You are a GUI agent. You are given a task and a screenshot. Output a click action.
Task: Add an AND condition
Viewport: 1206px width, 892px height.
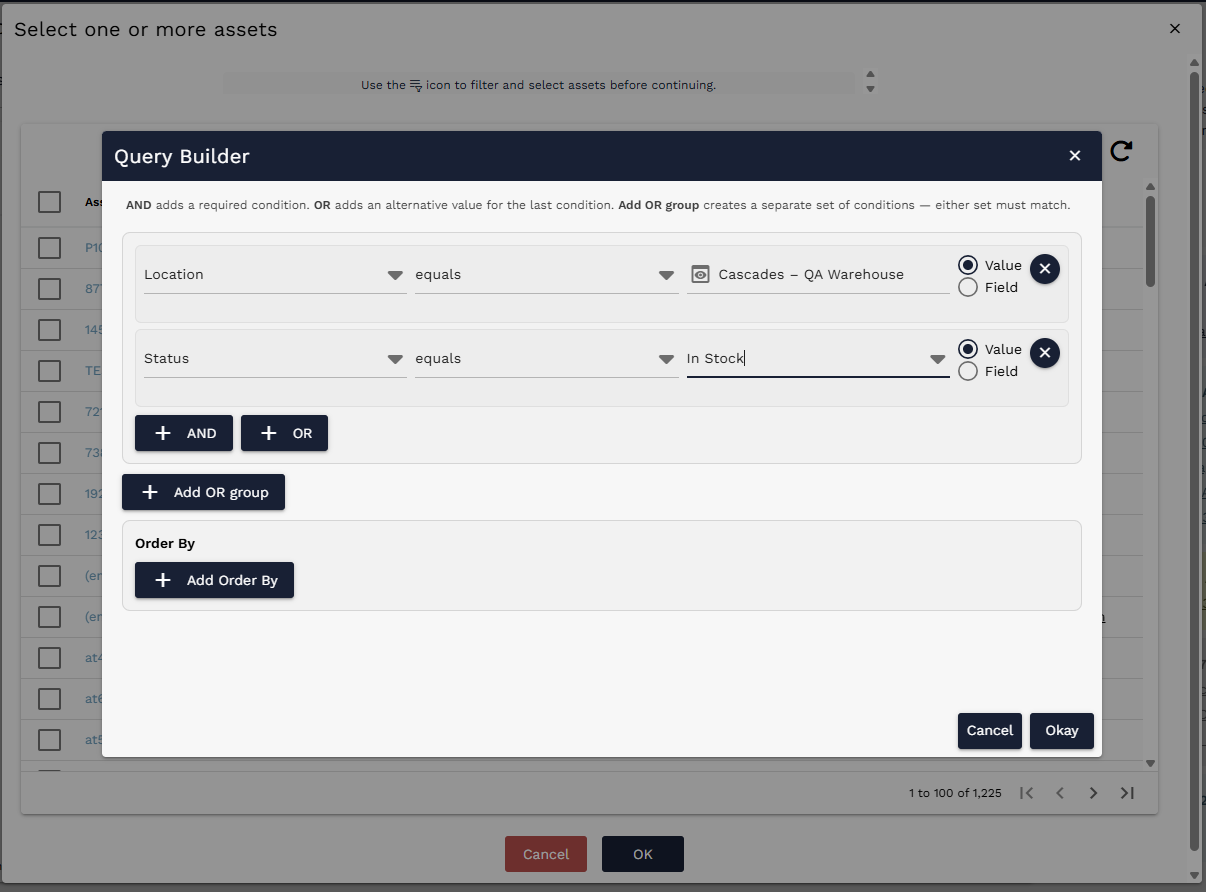pos(184,433)
